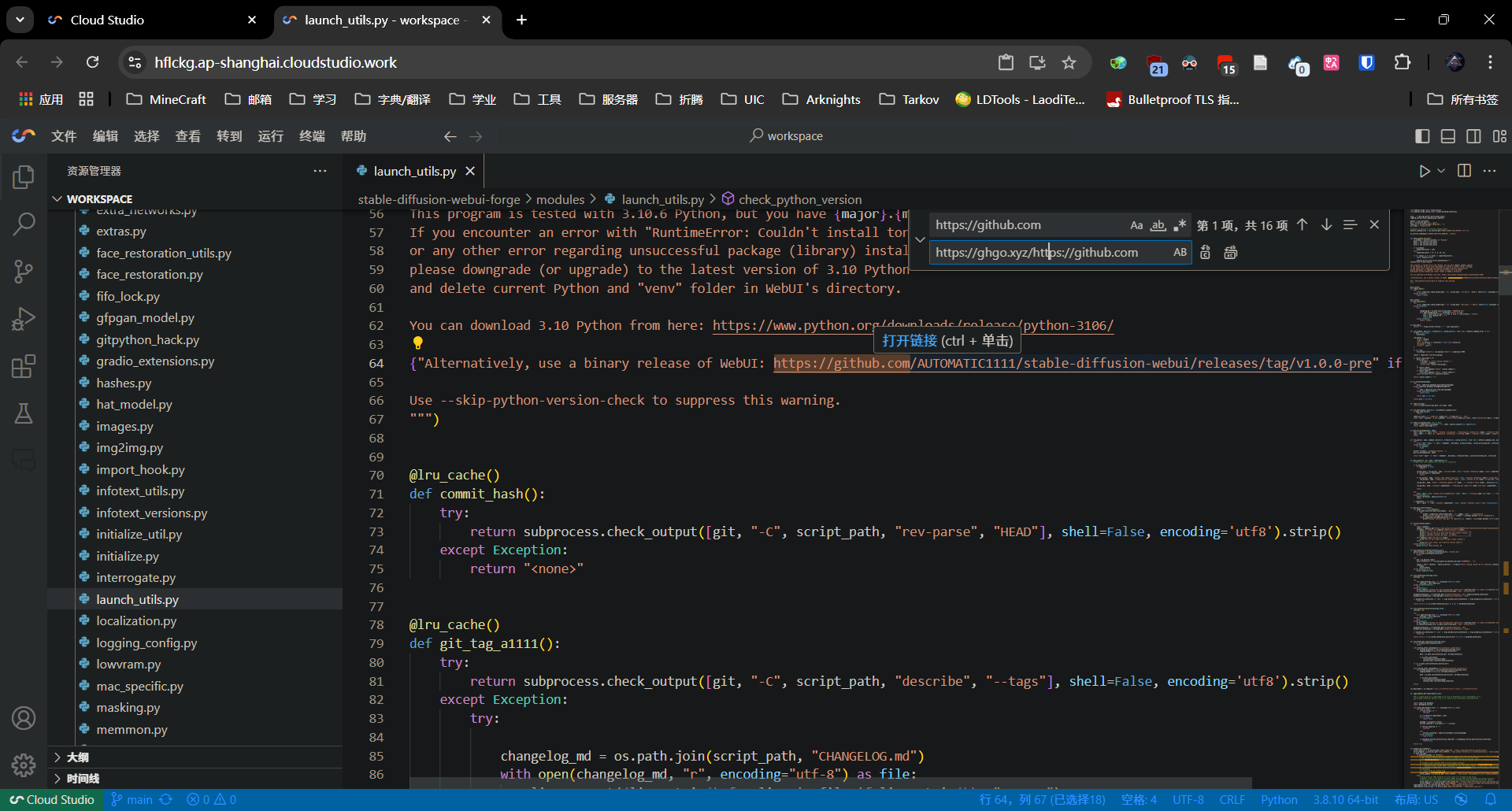The image size is (1512, 811).
Task: Open the Search view in activity bar
Action: [24, 224]
